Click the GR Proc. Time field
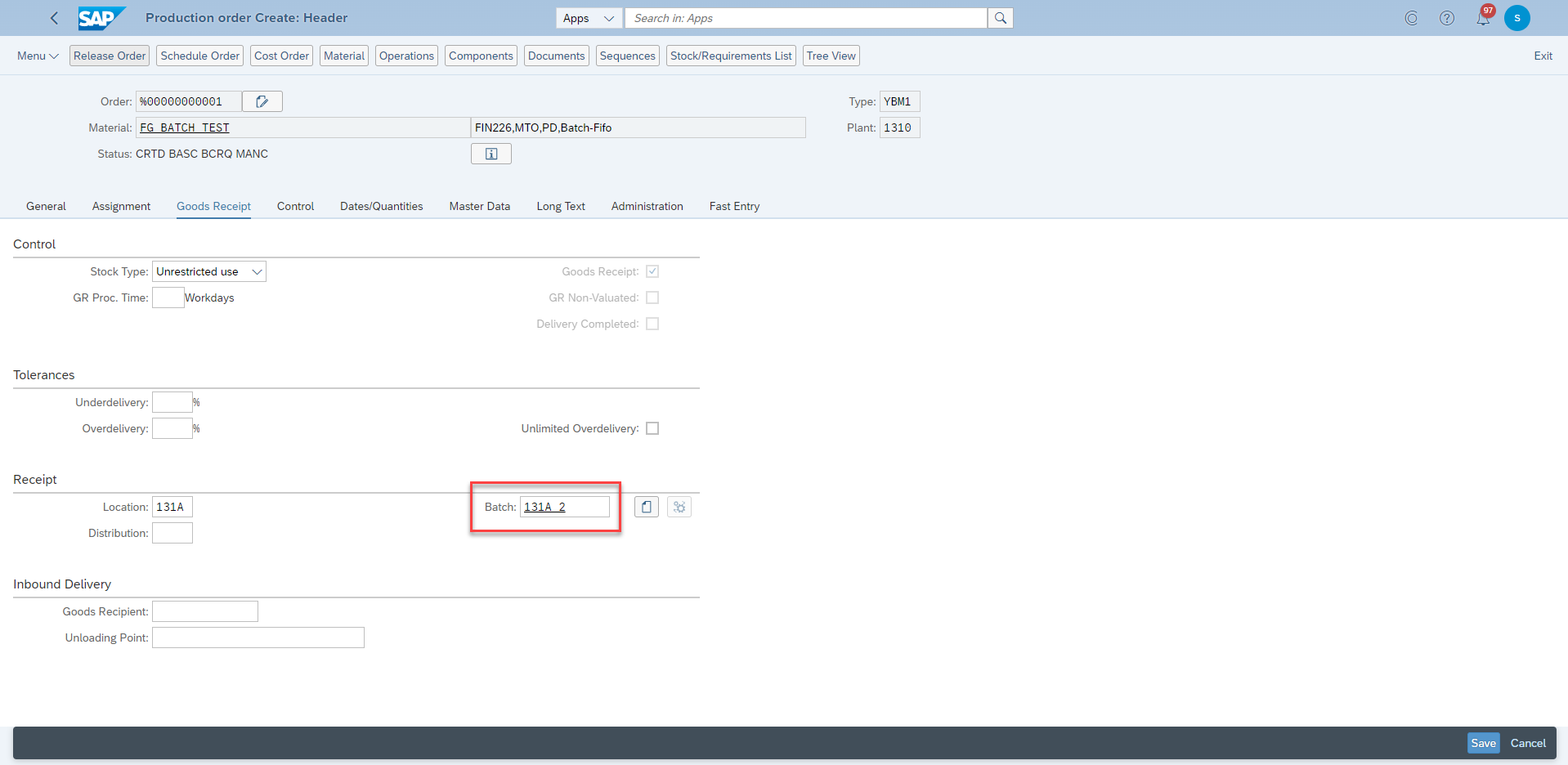The image size is (1568, 765). pos(168,297)
